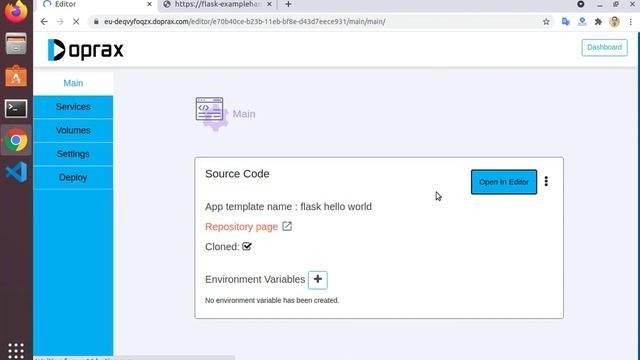This screenshot has height=360, width=640.
Task: Open Settings in the sidebar
Action: [73, 154]
